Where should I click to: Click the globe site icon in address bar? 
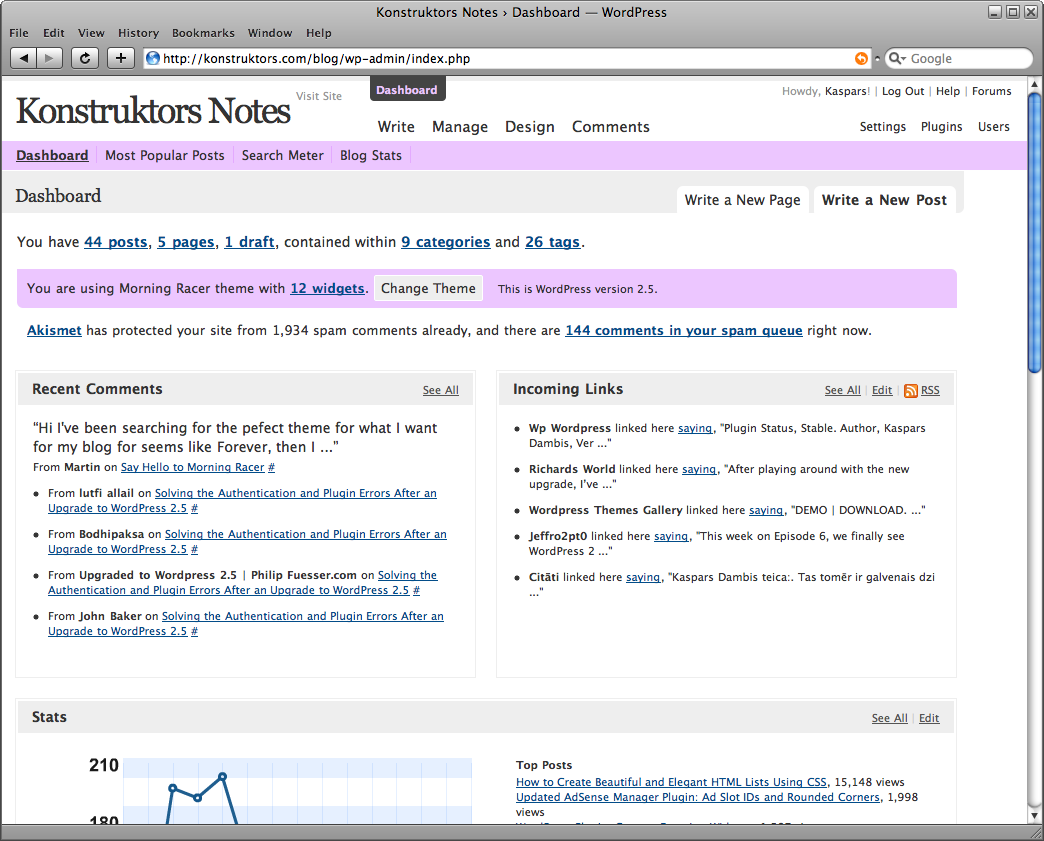pos(153,59)
